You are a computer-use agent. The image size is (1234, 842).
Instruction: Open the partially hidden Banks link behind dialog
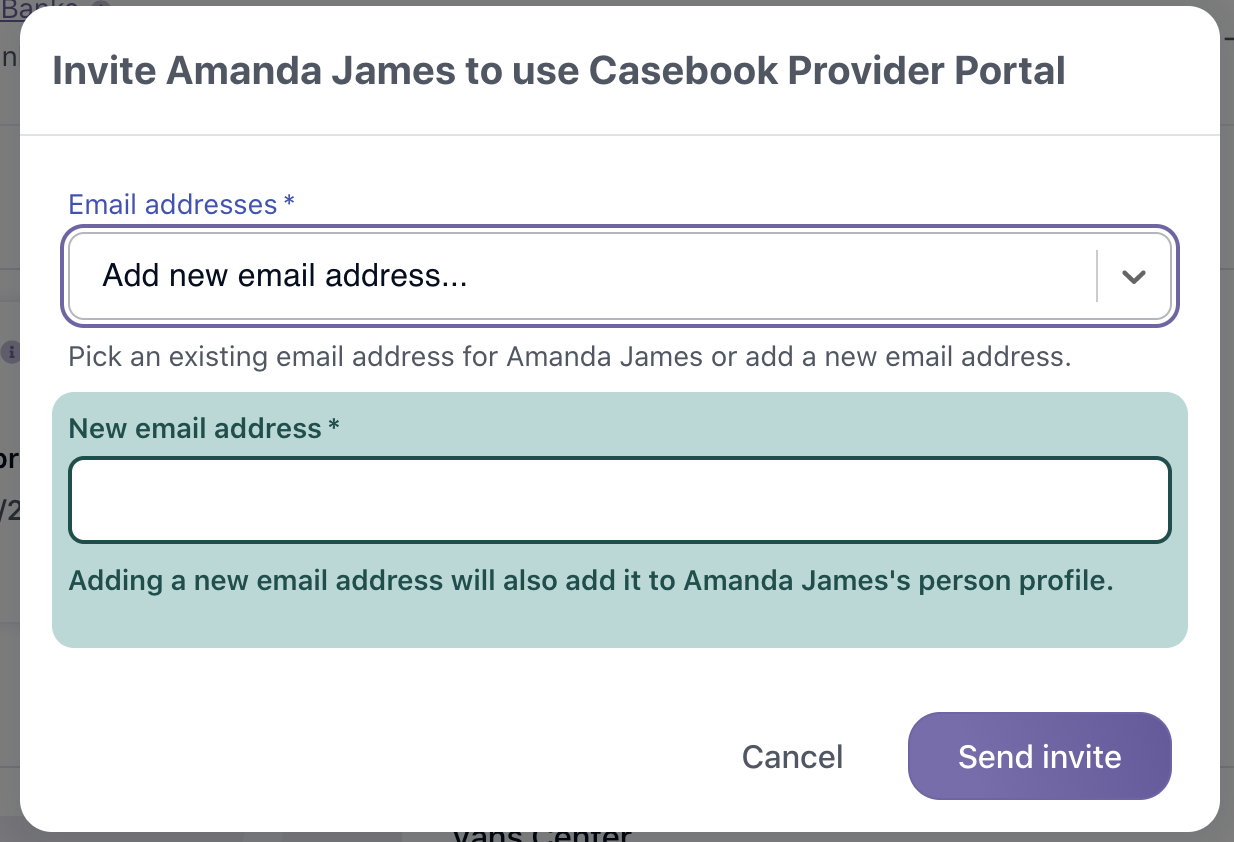point(40,4)
